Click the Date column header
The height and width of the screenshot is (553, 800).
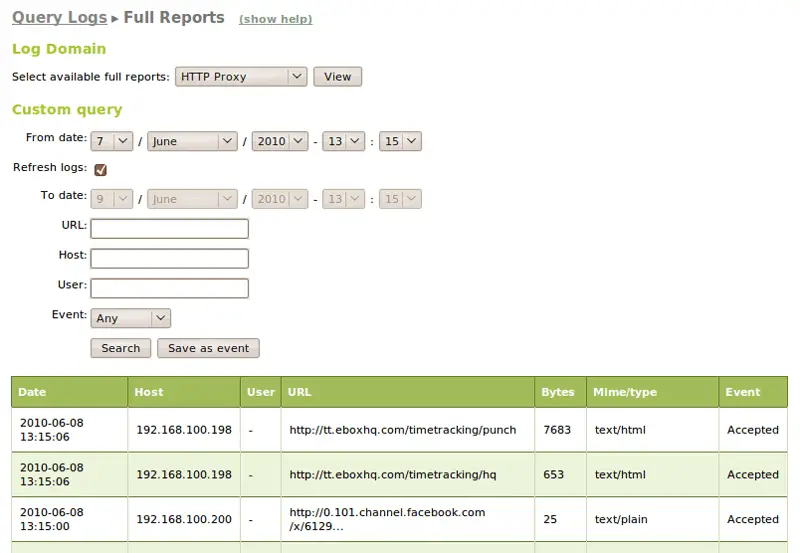click(69, 392)
